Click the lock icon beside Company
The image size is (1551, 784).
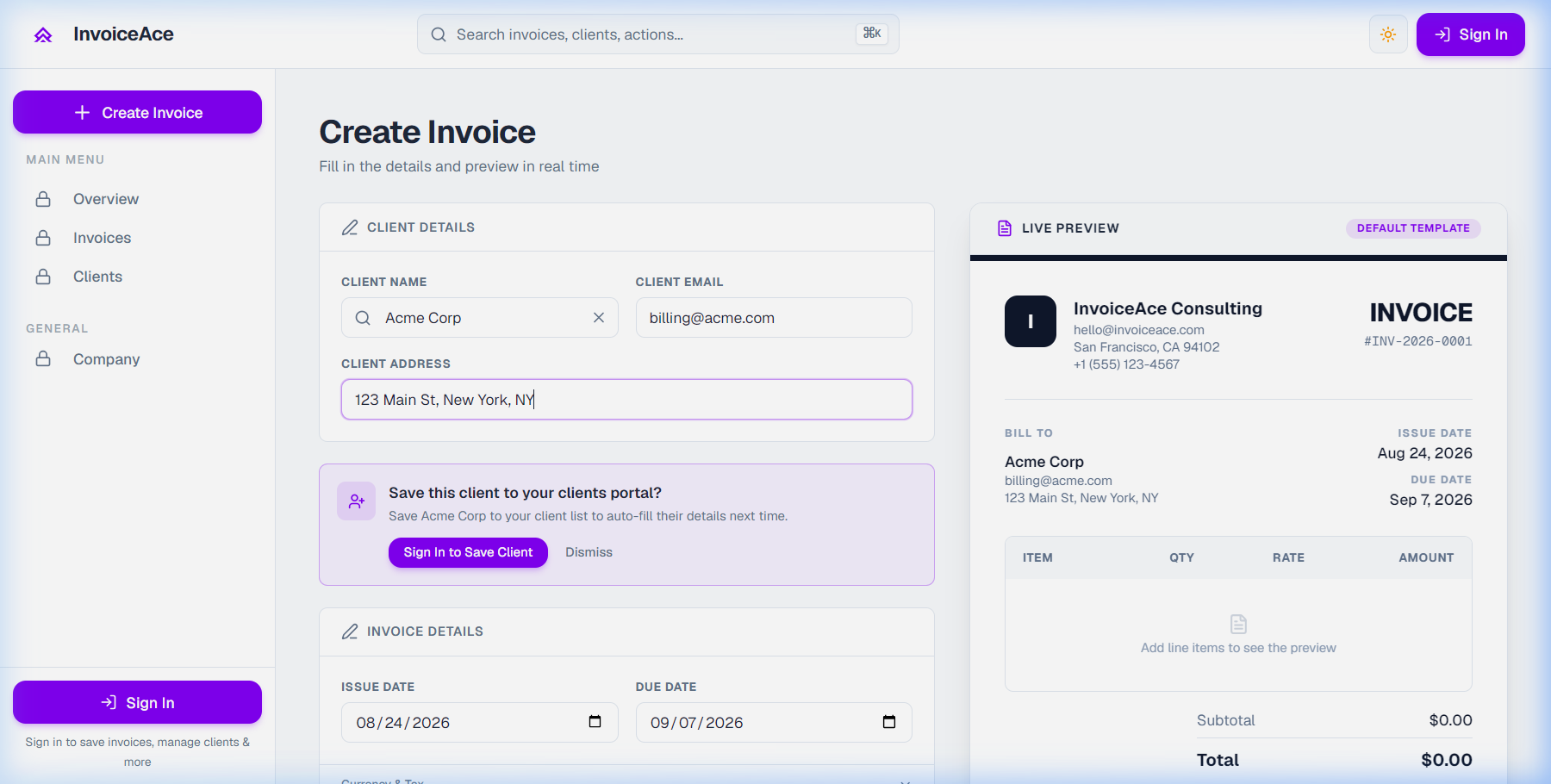(43, 359)
